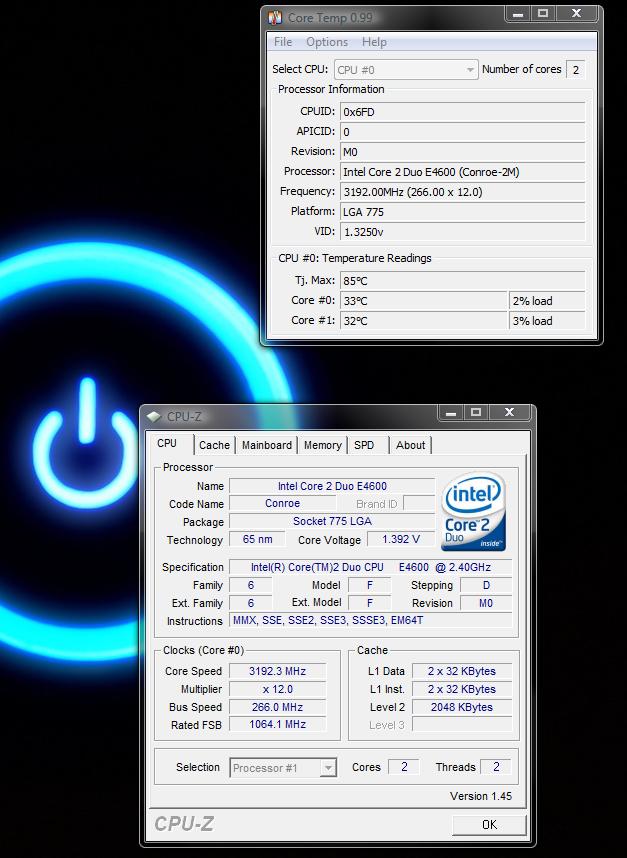Viewport: 627px width, 858px height.
Task: Open the SPD tab
Action: pos(364,445)
